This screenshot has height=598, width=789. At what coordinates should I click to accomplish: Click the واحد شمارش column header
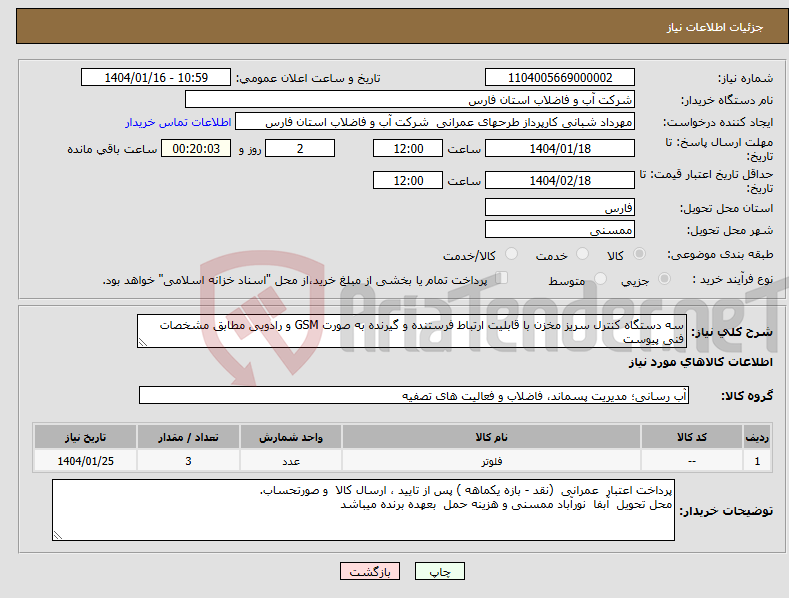click(291, 437)
